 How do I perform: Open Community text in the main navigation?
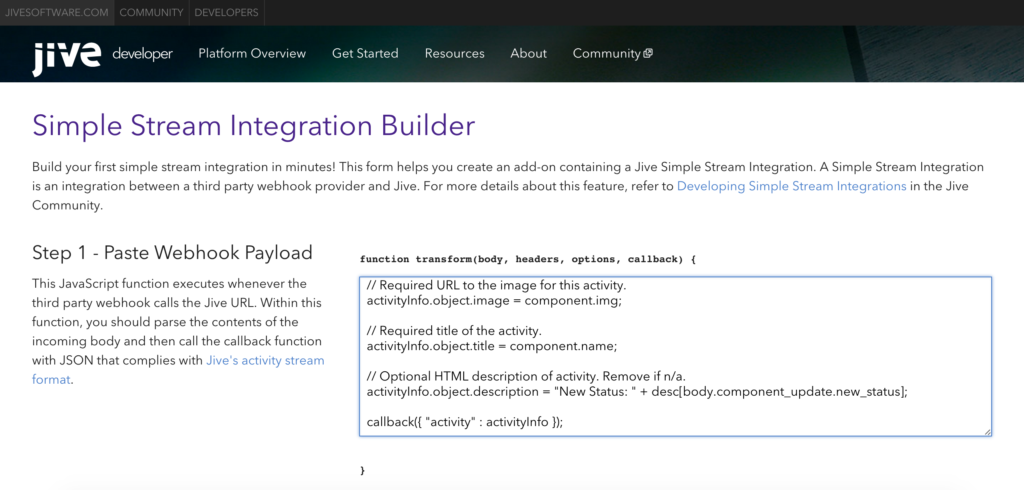(x=606, y=54)
